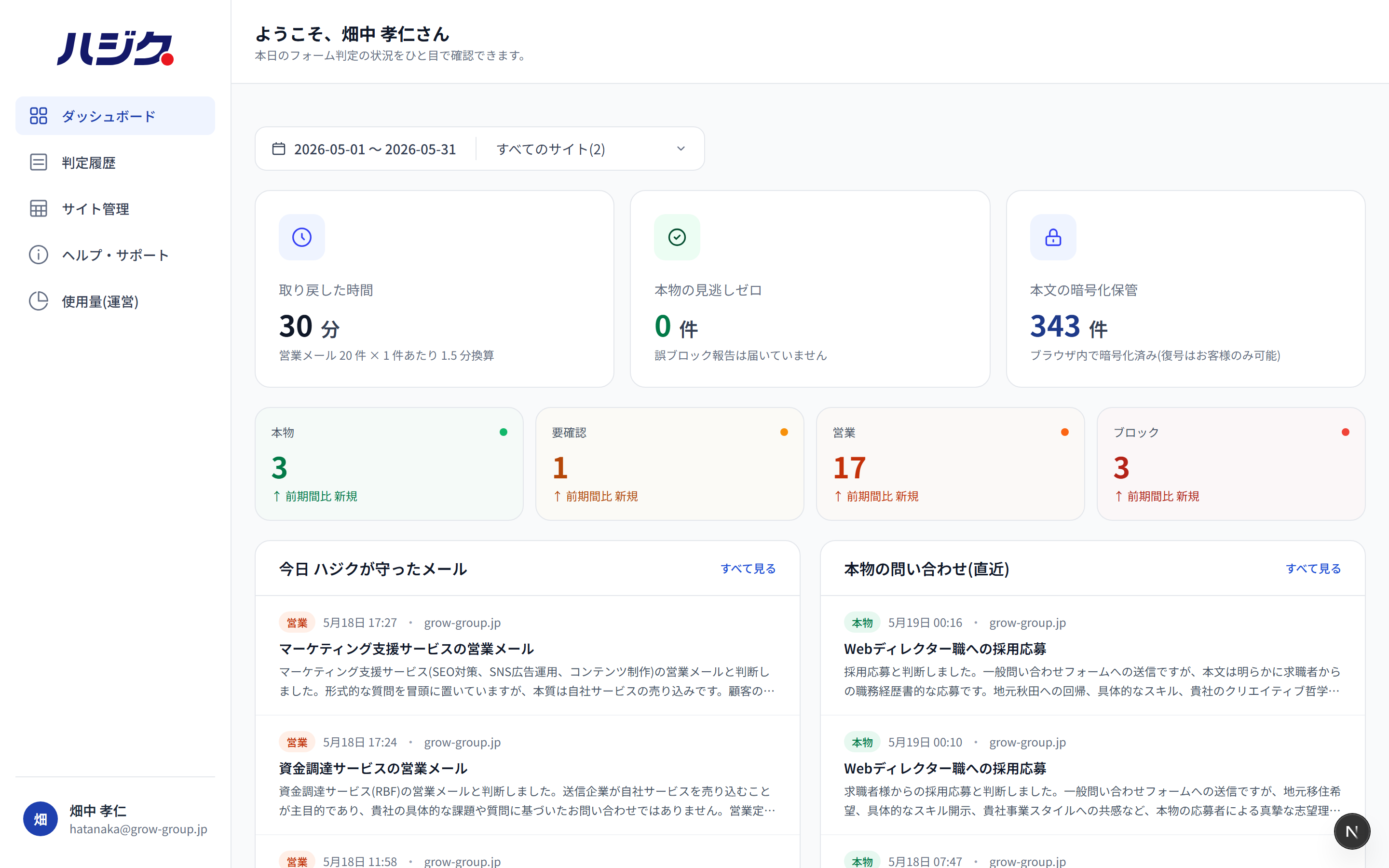Click the check circle icon on 本物の見逃しゼロ card
Screen dimensions: 1389x868
pyautogui.click(x=677, y=237)
